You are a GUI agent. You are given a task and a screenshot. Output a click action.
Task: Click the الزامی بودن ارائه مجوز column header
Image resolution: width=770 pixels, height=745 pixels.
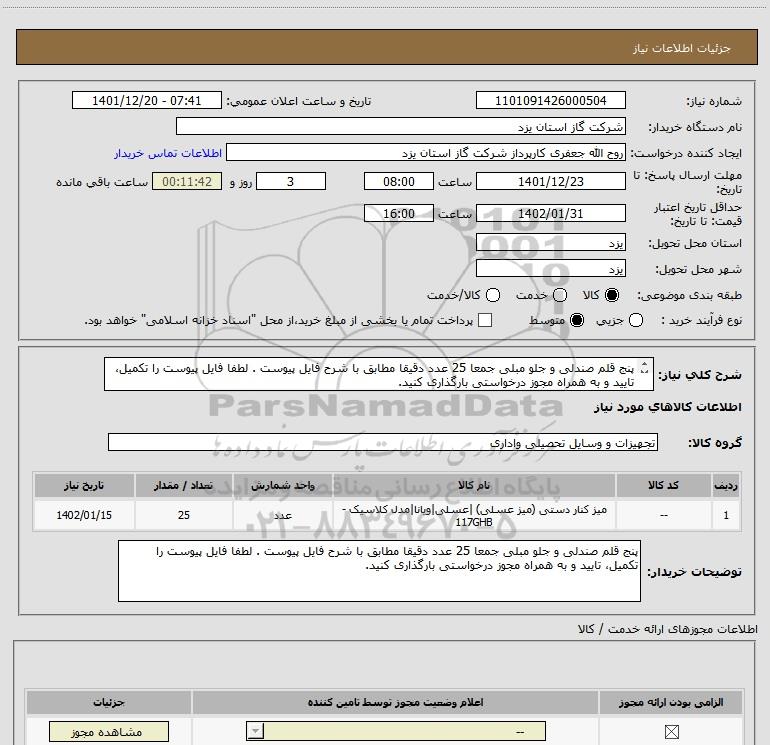pos(671,702)
